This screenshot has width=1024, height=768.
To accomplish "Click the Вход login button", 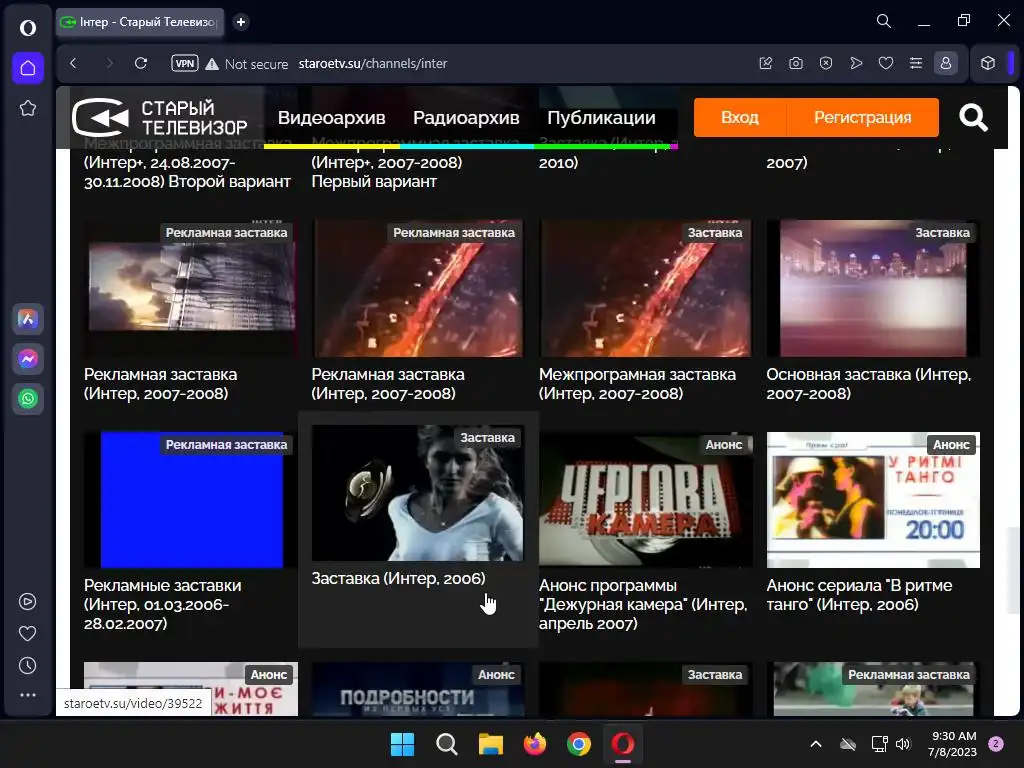I will click(x=740, y=118).
